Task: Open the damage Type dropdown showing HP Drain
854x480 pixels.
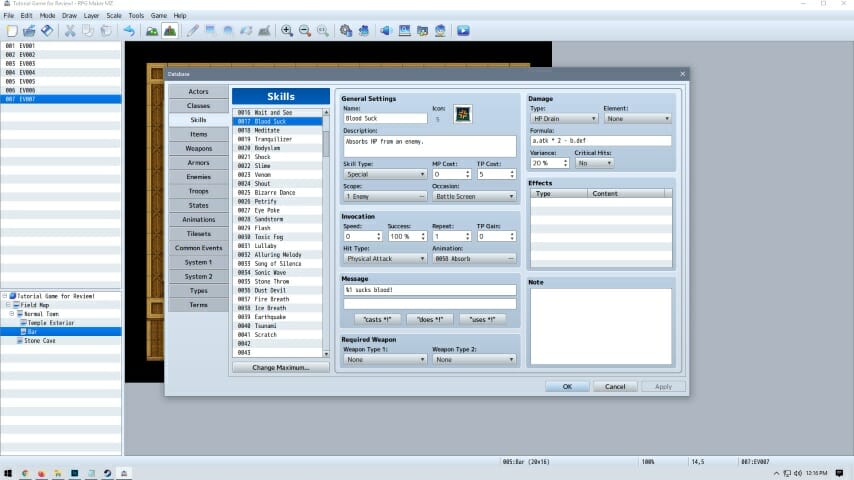Action: click(x=564, y=118)
